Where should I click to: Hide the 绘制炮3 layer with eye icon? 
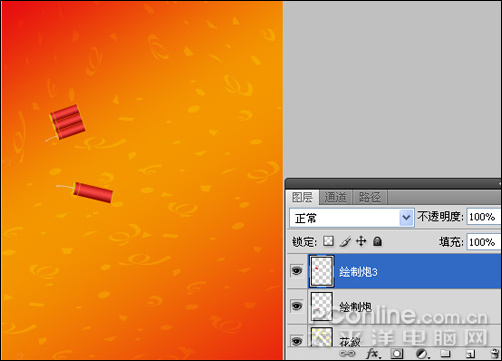[x=297, y=271]
